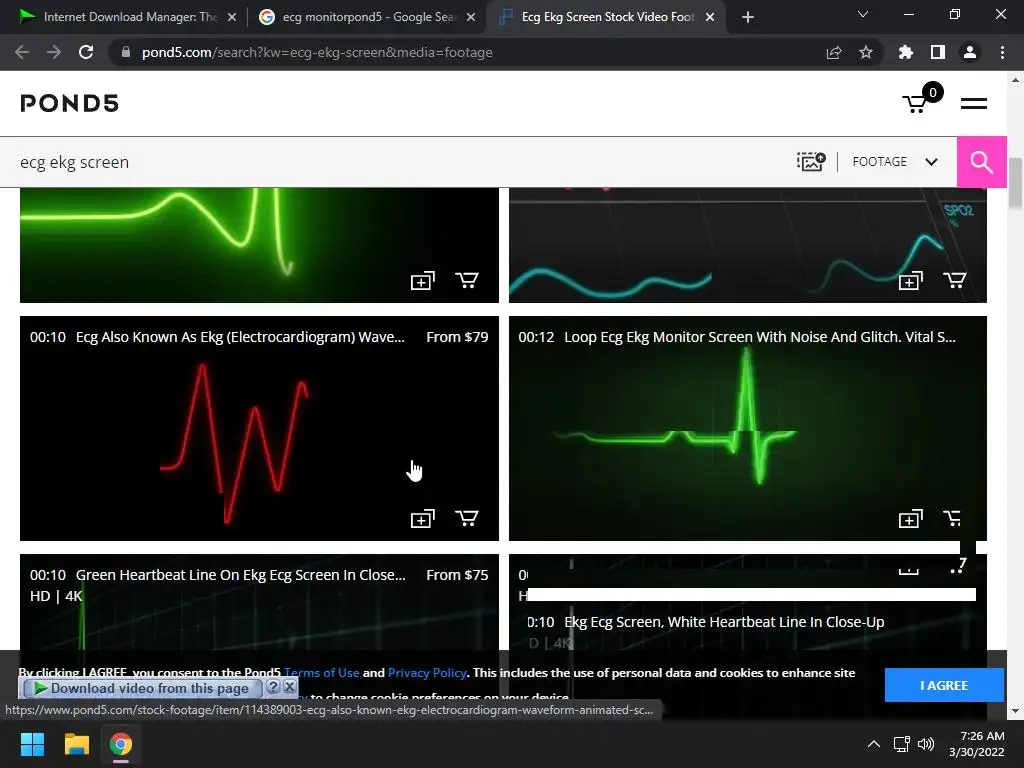Select Ecg Ekg Screen Stock Video tab

(x=606, y=17)
